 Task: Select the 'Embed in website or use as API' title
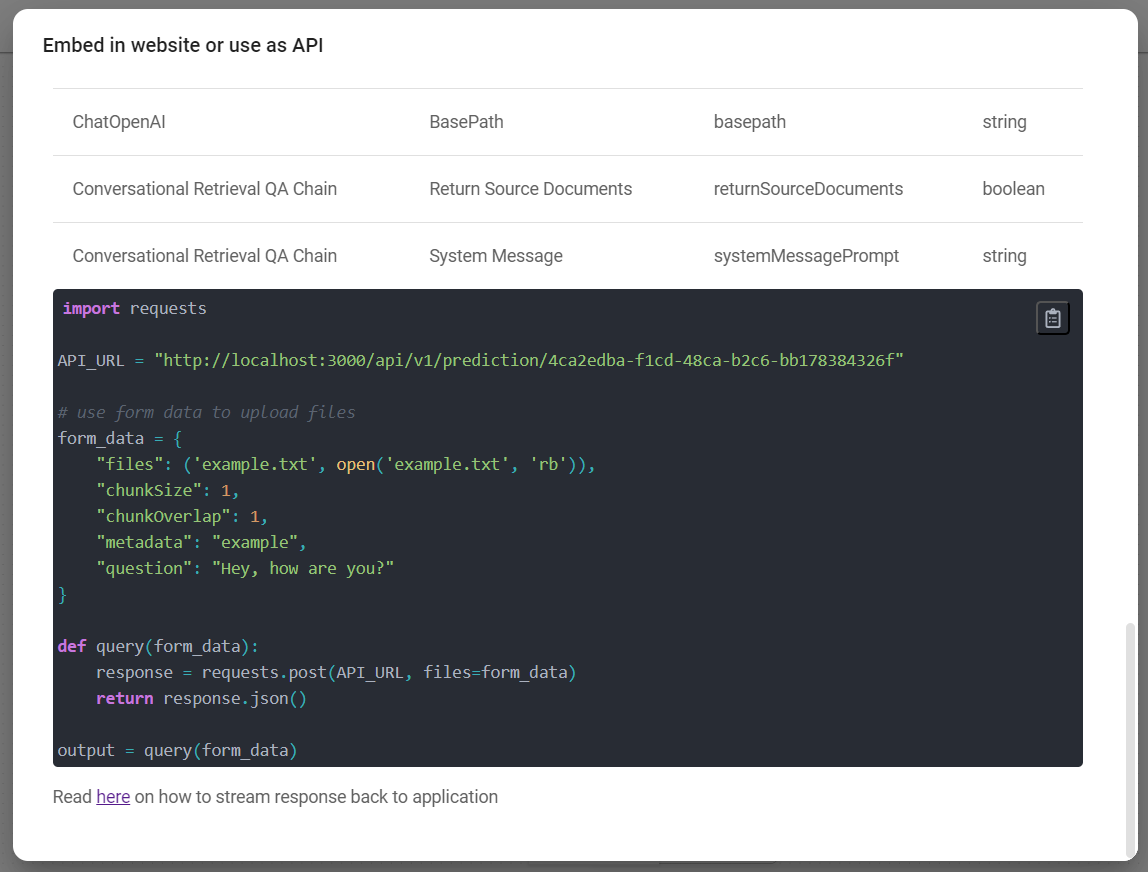(183, 45)
